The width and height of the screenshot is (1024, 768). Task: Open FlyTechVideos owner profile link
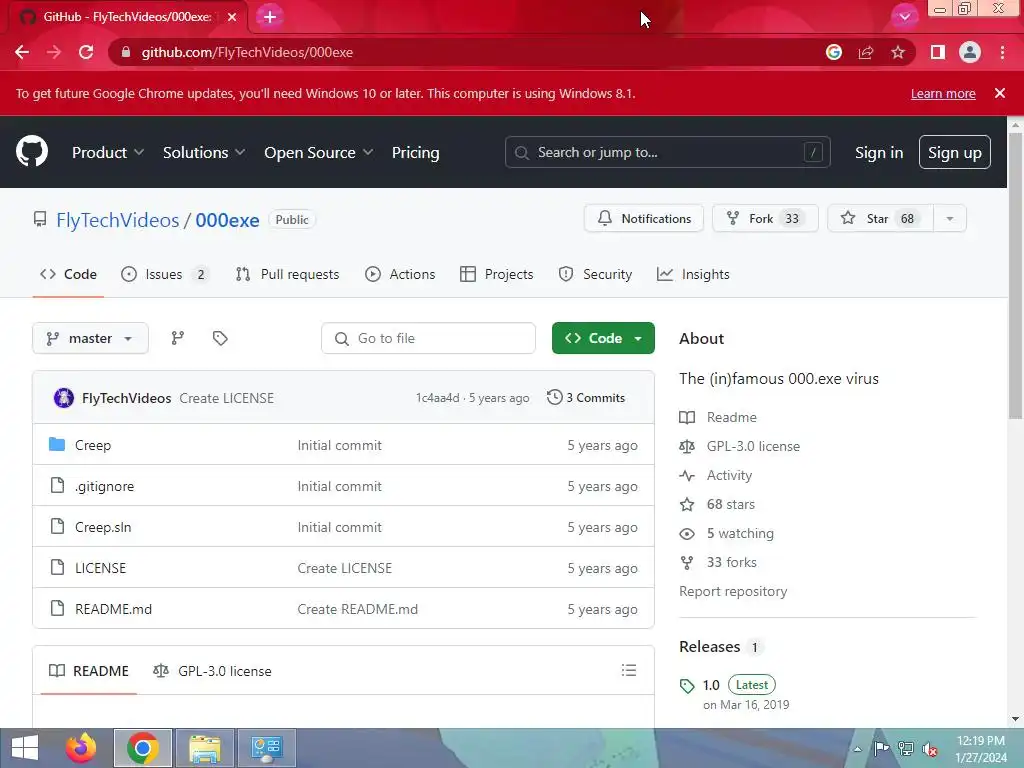(x=118, y=220)
